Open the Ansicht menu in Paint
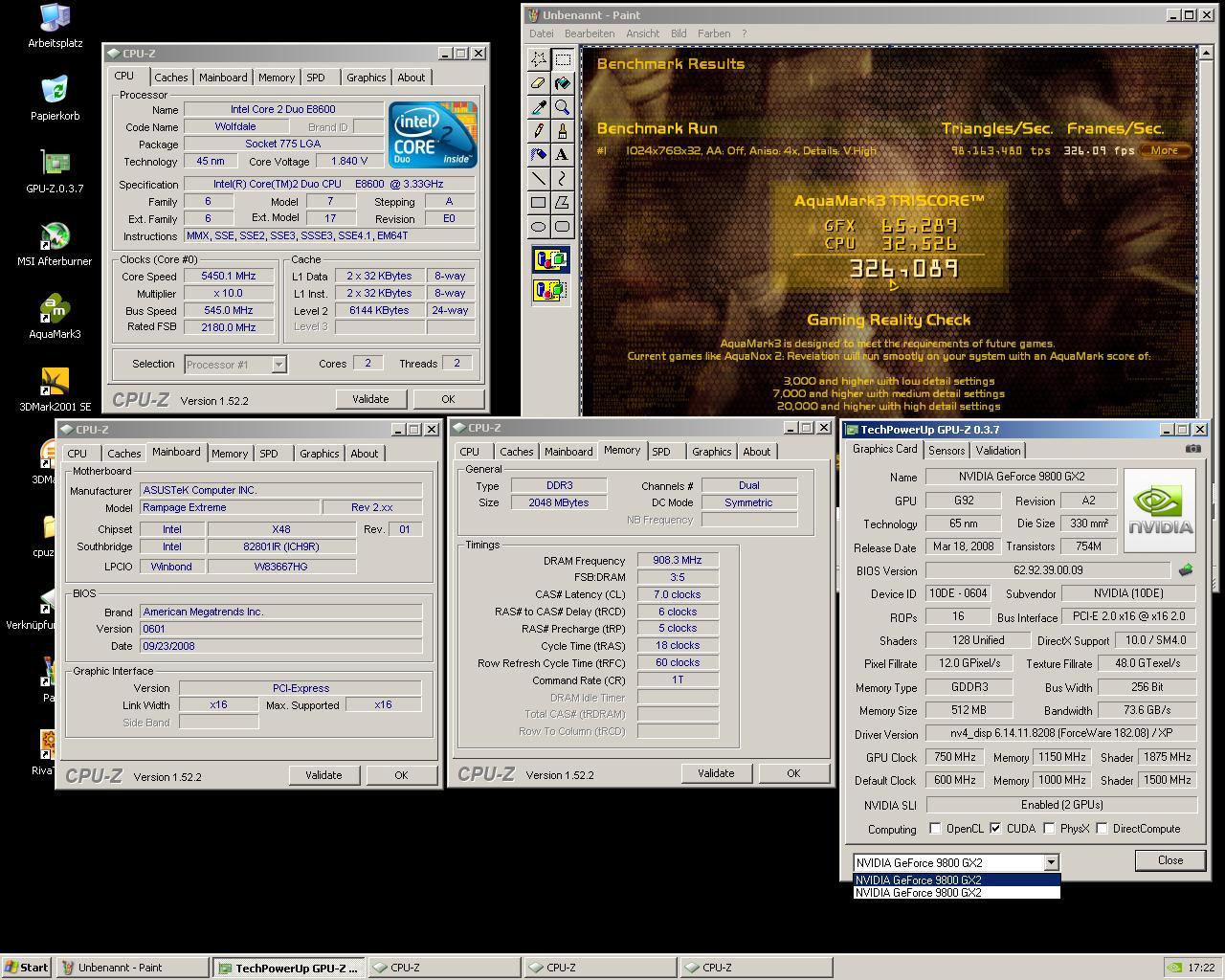The image size is (1225, 980). tap(642, 33)
